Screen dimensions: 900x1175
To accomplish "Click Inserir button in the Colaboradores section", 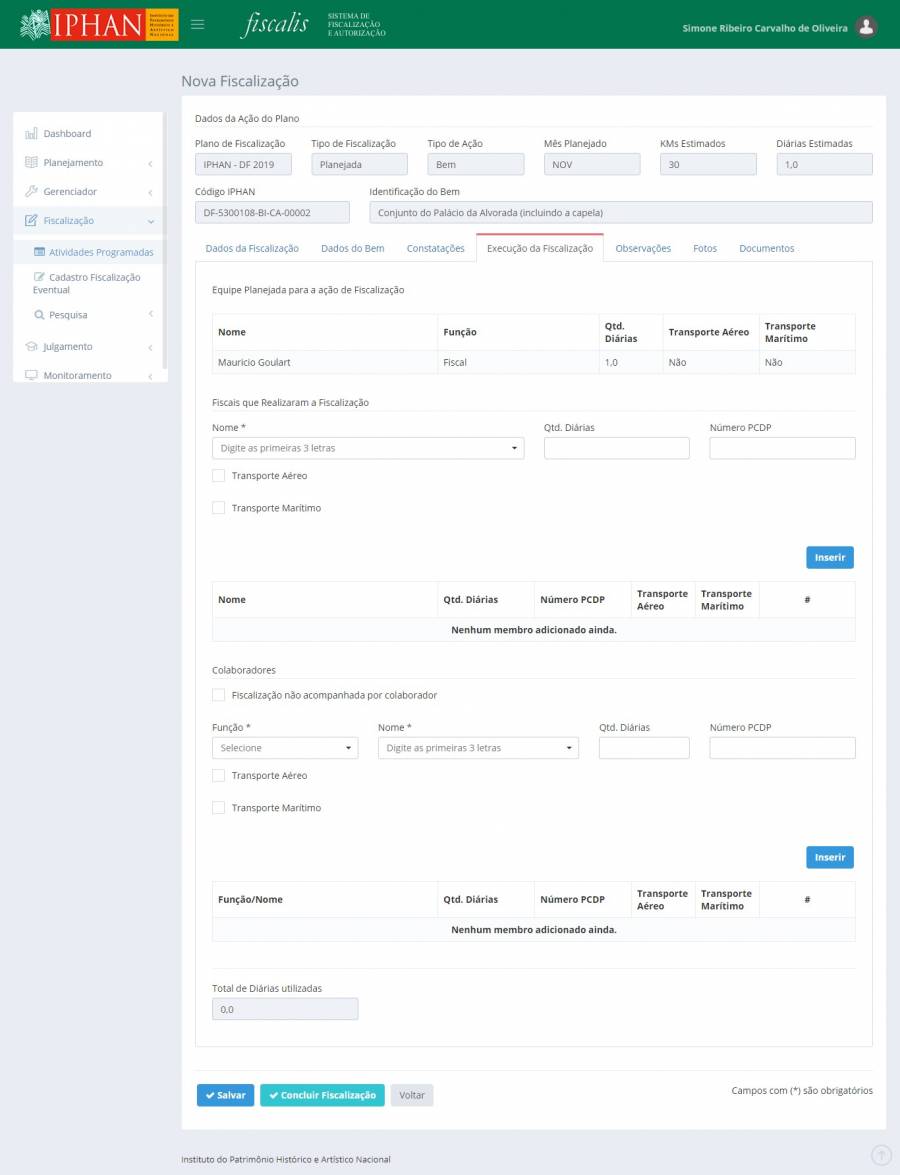I will tap(829, 857).
